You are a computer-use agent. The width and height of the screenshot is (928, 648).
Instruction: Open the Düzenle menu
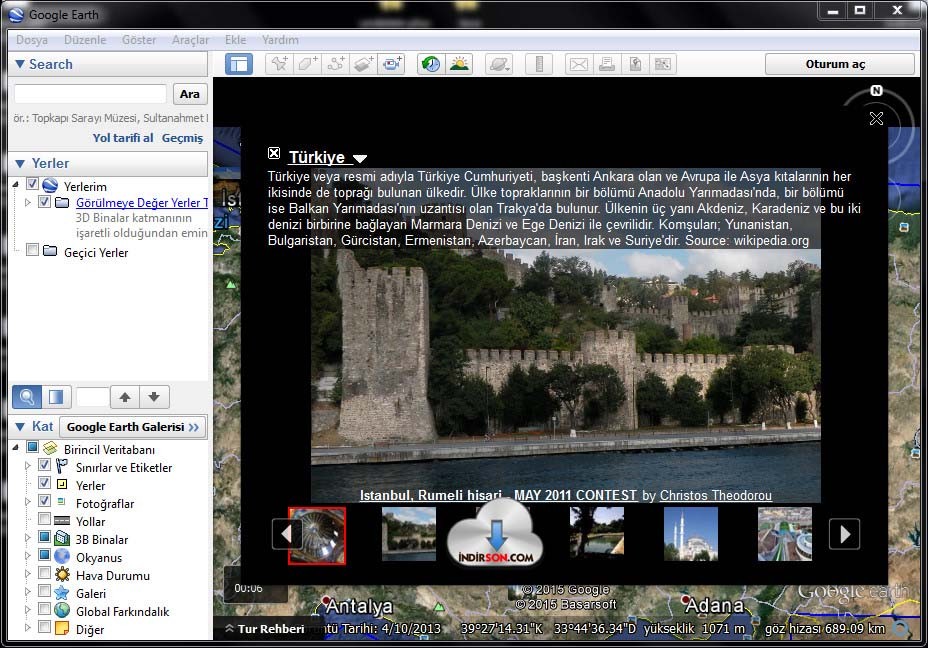point(85,40)
